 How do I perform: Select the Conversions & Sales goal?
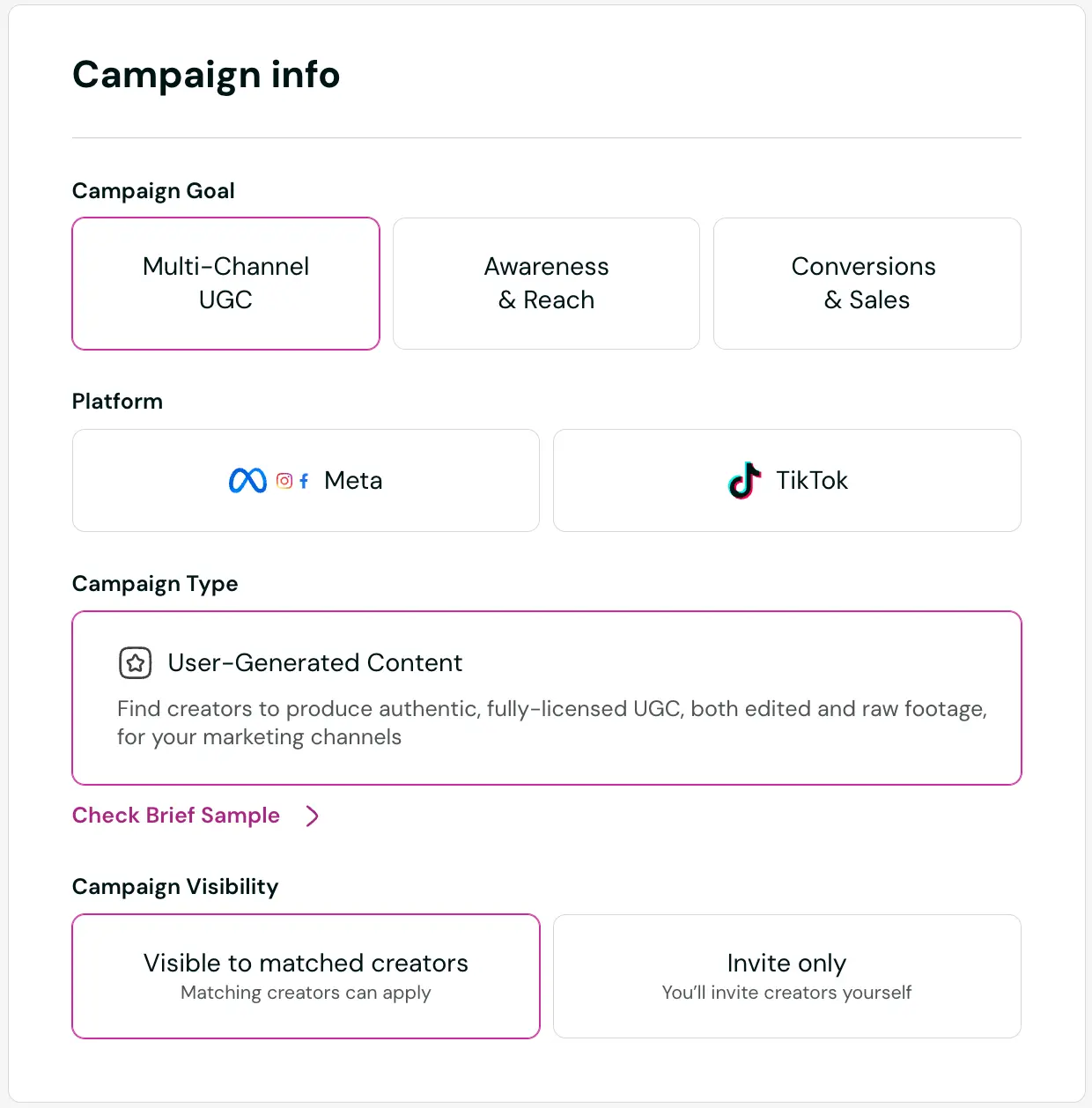866,283
